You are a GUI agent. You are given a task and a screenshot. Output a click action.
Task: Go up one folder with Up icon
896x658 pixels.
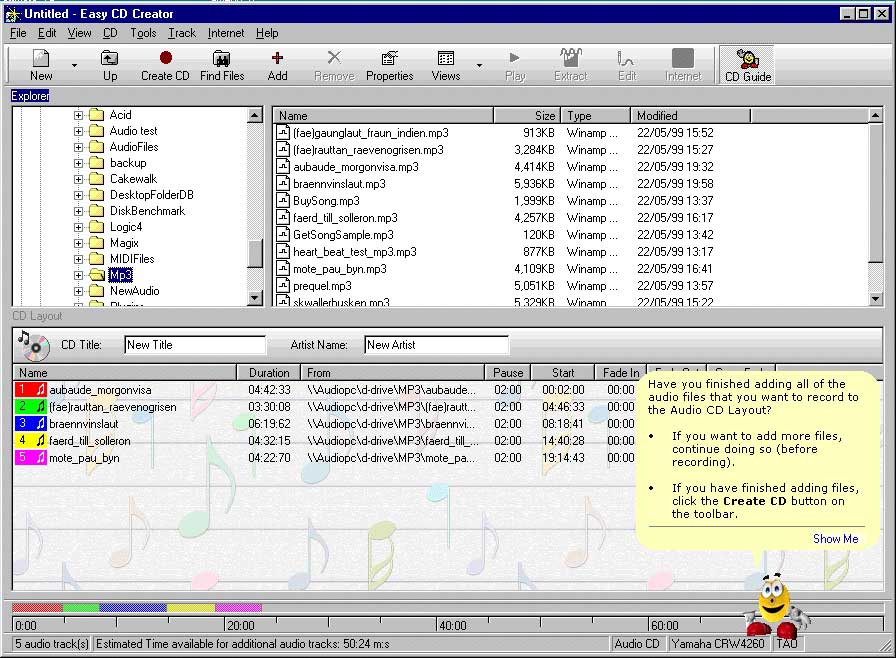110,65
